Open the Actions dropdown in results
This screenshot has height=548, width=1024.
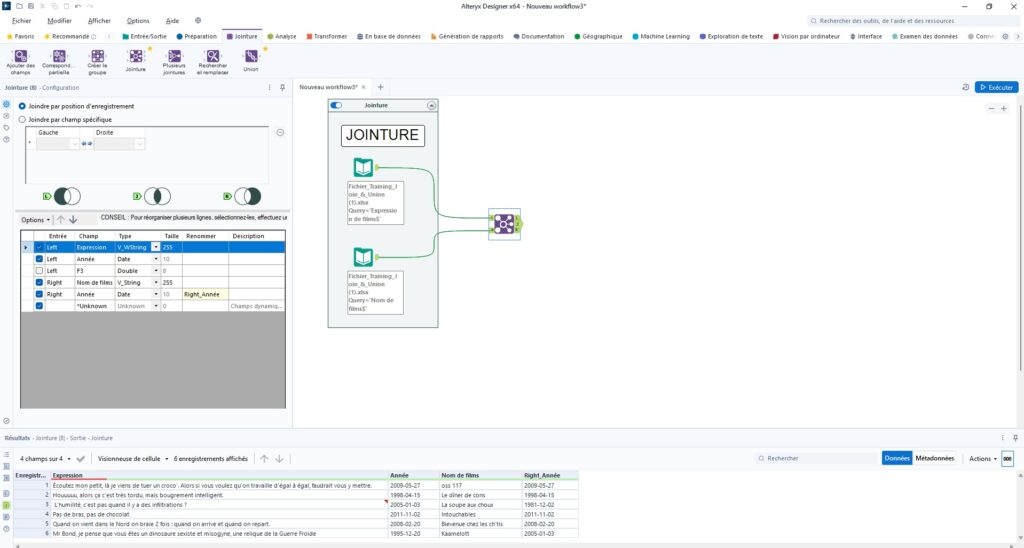click(983, 459)
